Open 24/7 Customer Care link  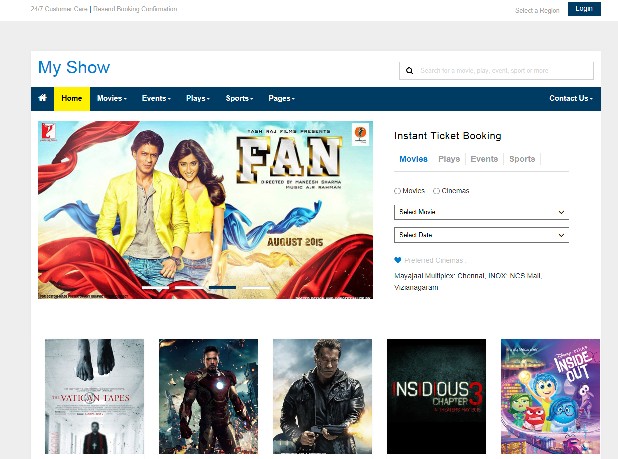click(x=59, y=9)
